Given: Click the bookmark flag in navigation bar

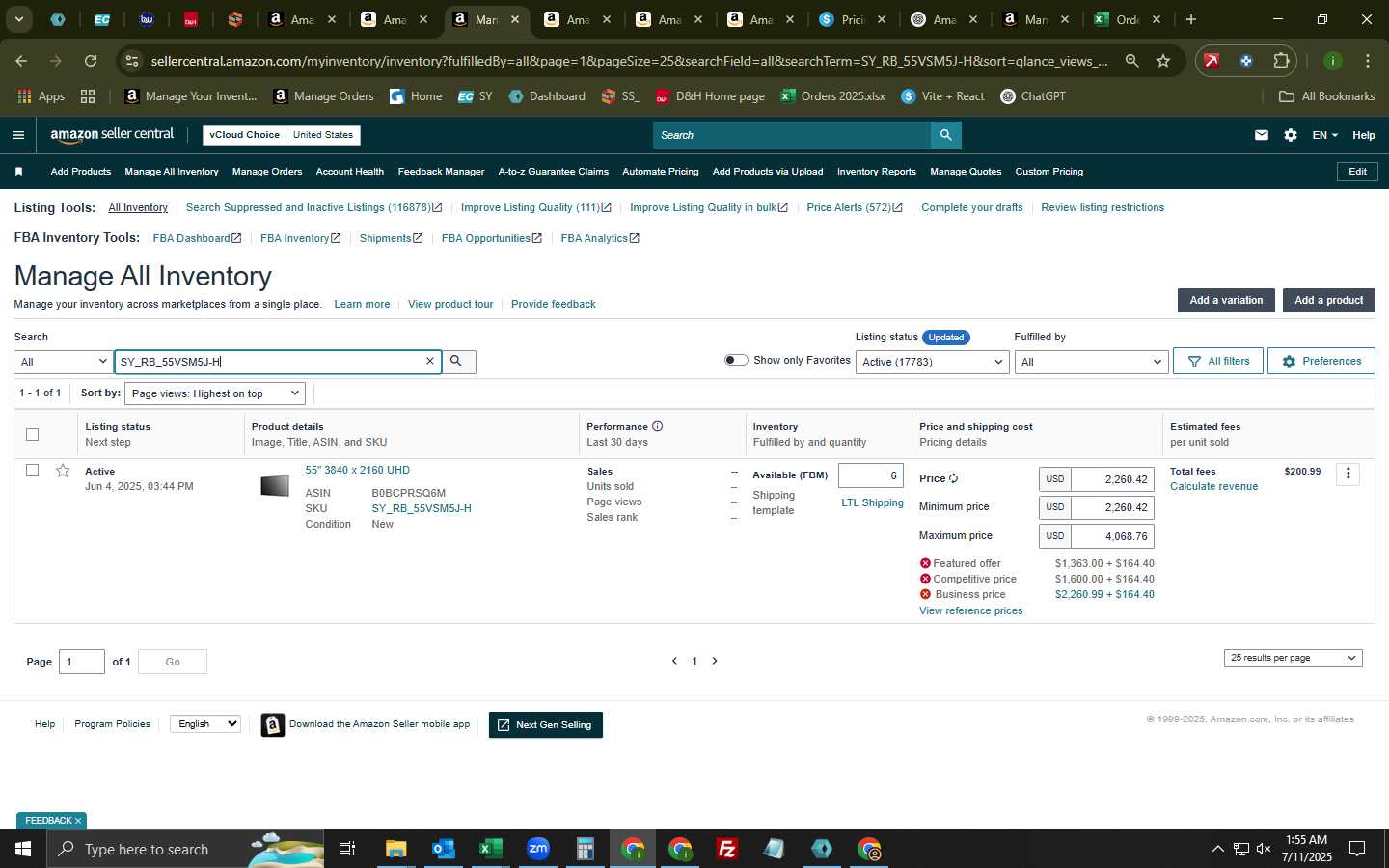Looking at the screenshot, I should (x=18, y=172).
